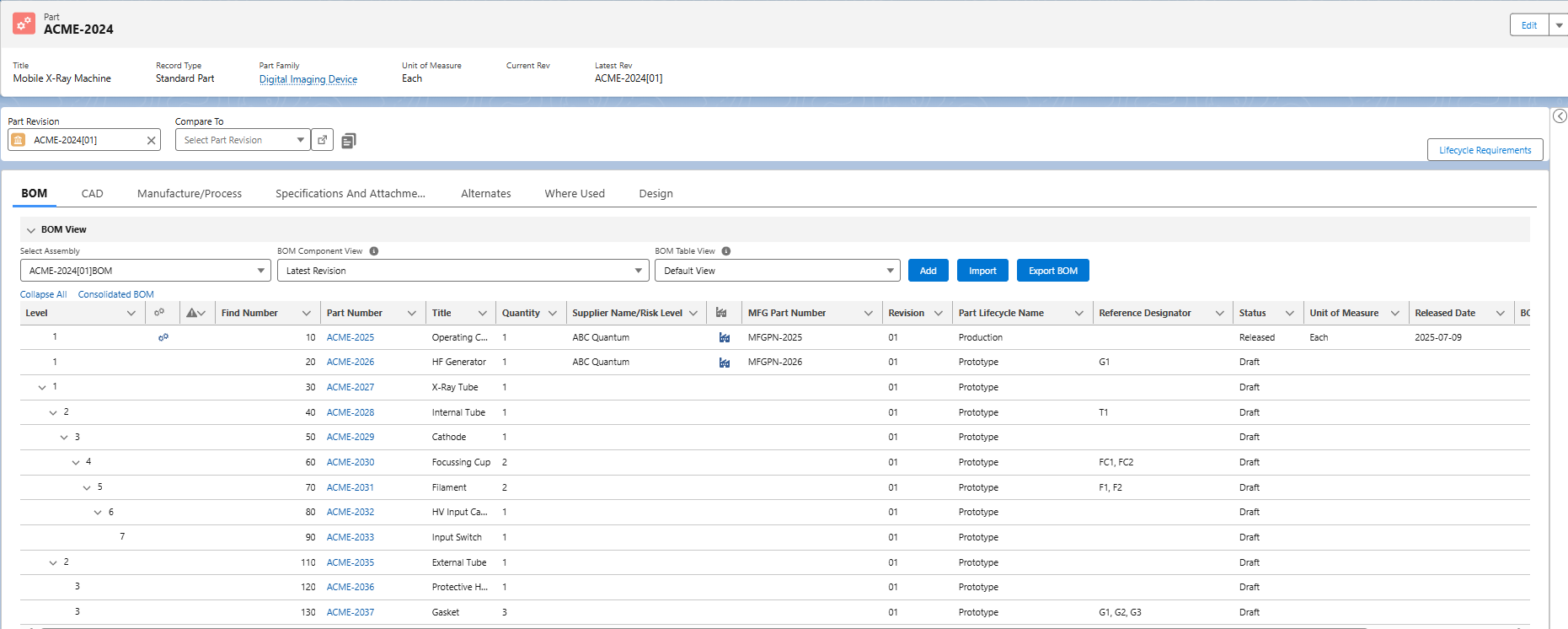Click the Export BOM button

(1052, 271)
